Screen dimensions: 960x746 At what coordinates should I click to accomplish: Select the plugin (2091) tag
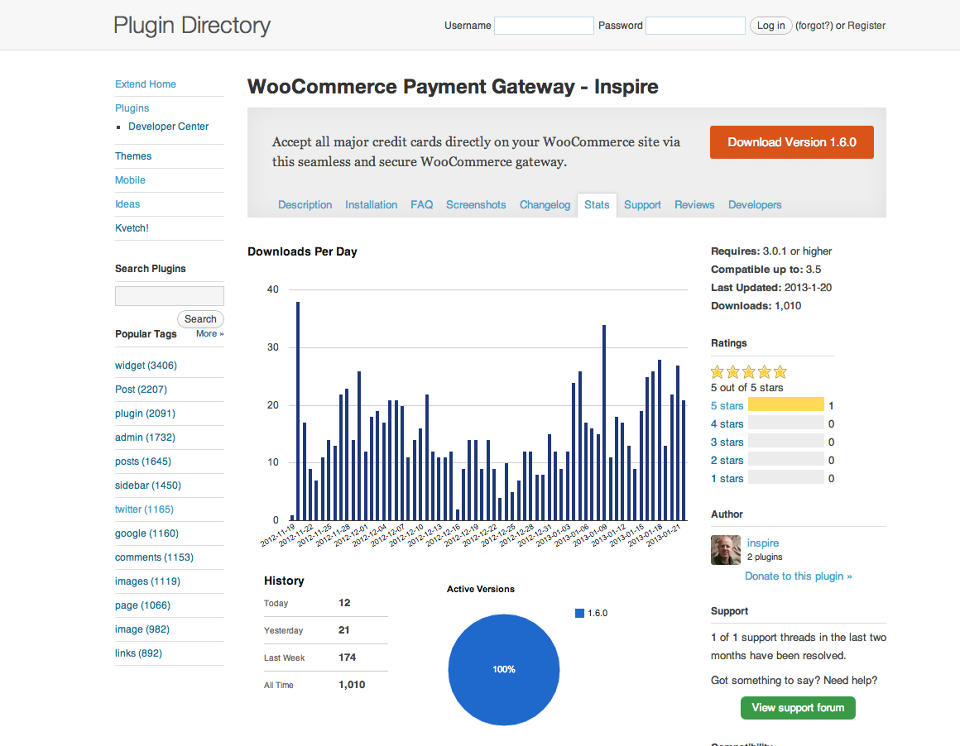point(145,413)
